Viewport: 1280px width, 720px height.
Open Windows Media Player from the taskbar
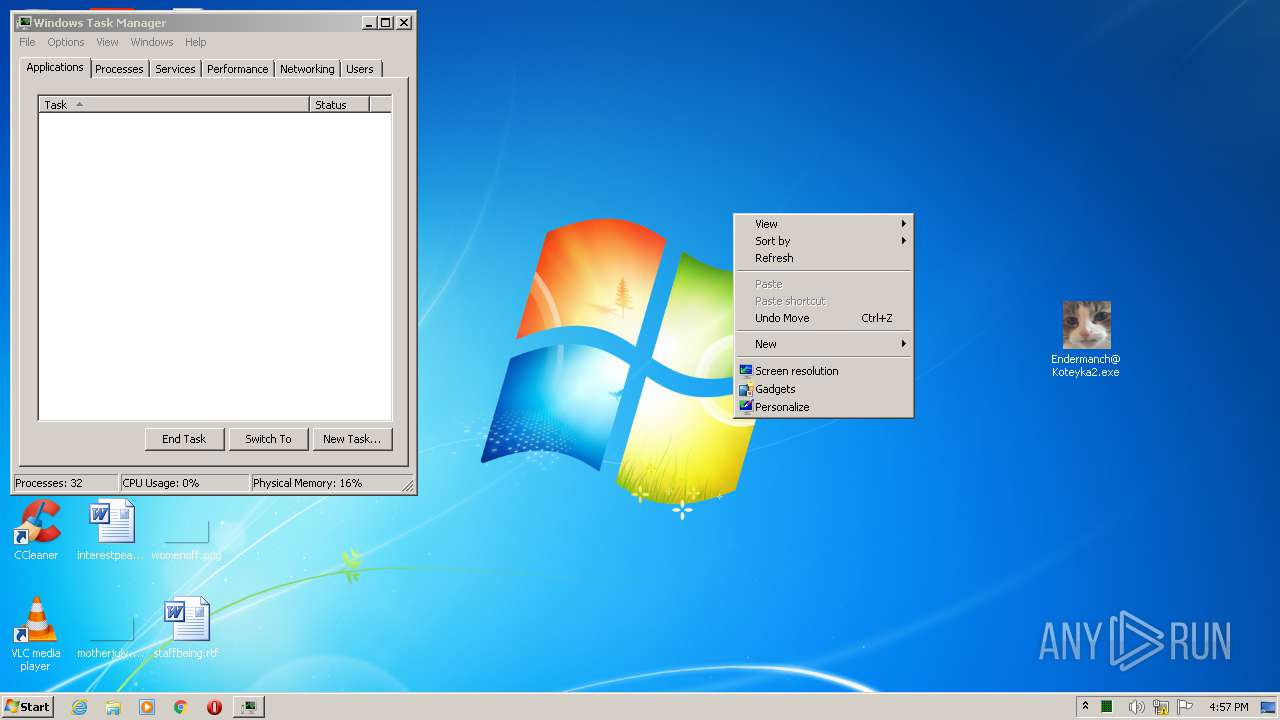click(x=147, y=707)
